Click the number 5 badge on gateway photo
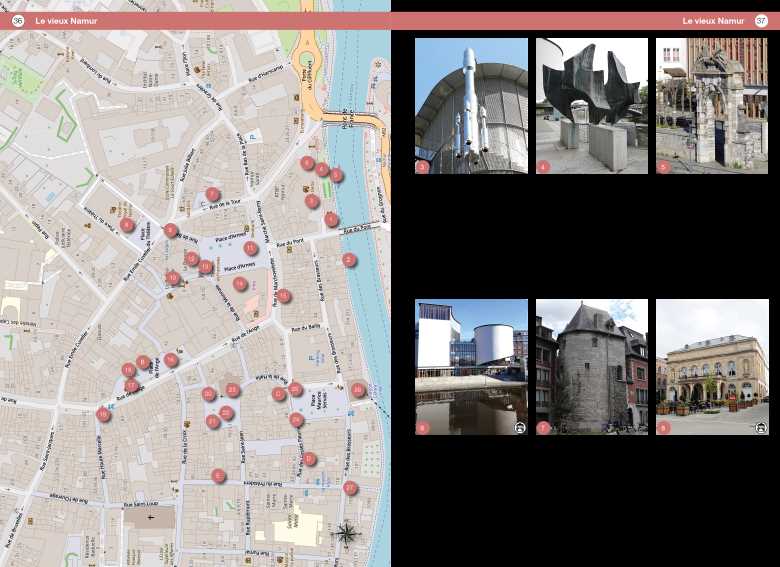The height and width of the screenshot is (567, 780). pyautogui.click(x=663, y=167)
